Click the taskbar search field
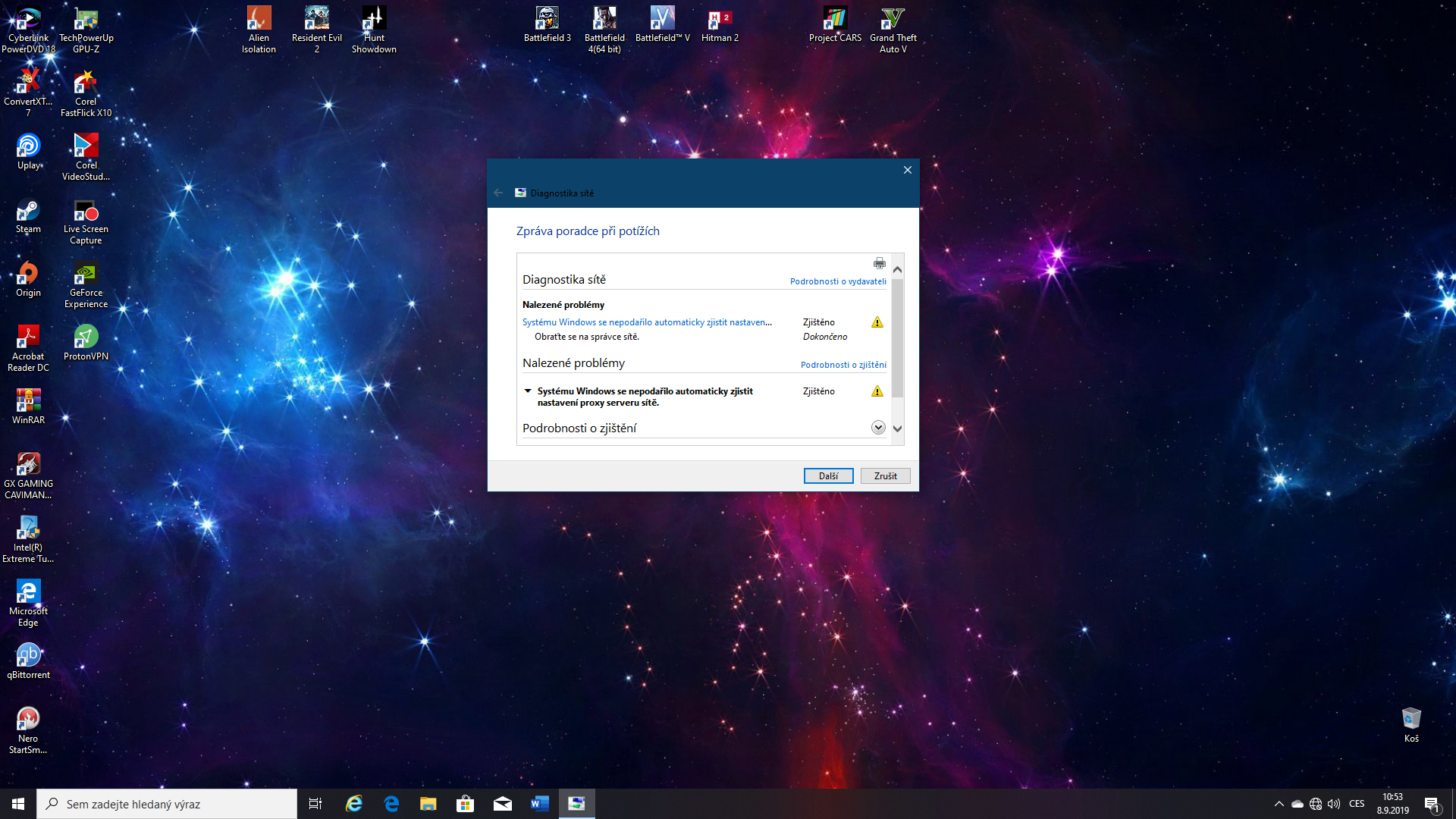Image resolution: width=1456 pixels, height=819 pixels. click(167, 804)
